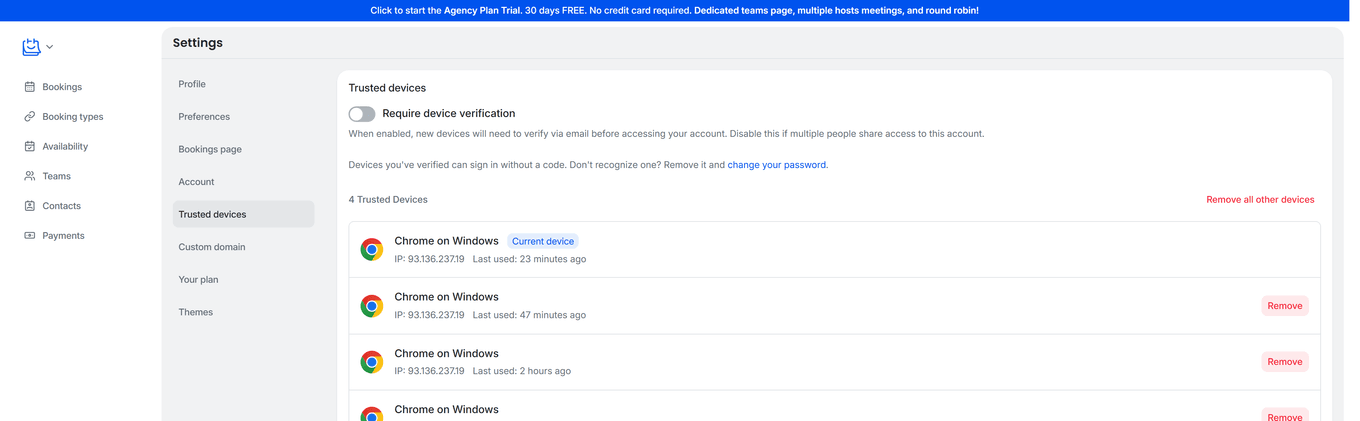Screen dimensions: 1360x421
Task: Remove device last used 47 minutes ago
Action: (x=1285, y=306)
